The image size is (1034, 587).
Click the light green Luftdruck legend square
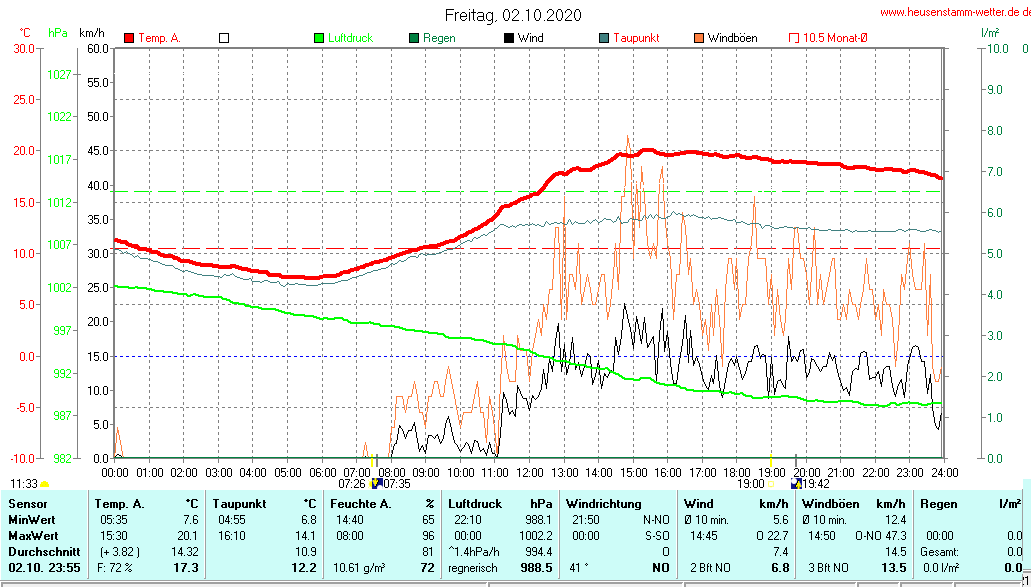pos(319,38)
